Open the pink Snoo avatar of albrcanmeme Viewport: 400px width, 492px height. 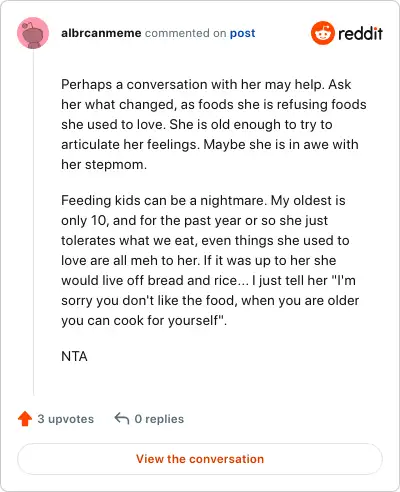pyautogui.click(x=33, y=33)
